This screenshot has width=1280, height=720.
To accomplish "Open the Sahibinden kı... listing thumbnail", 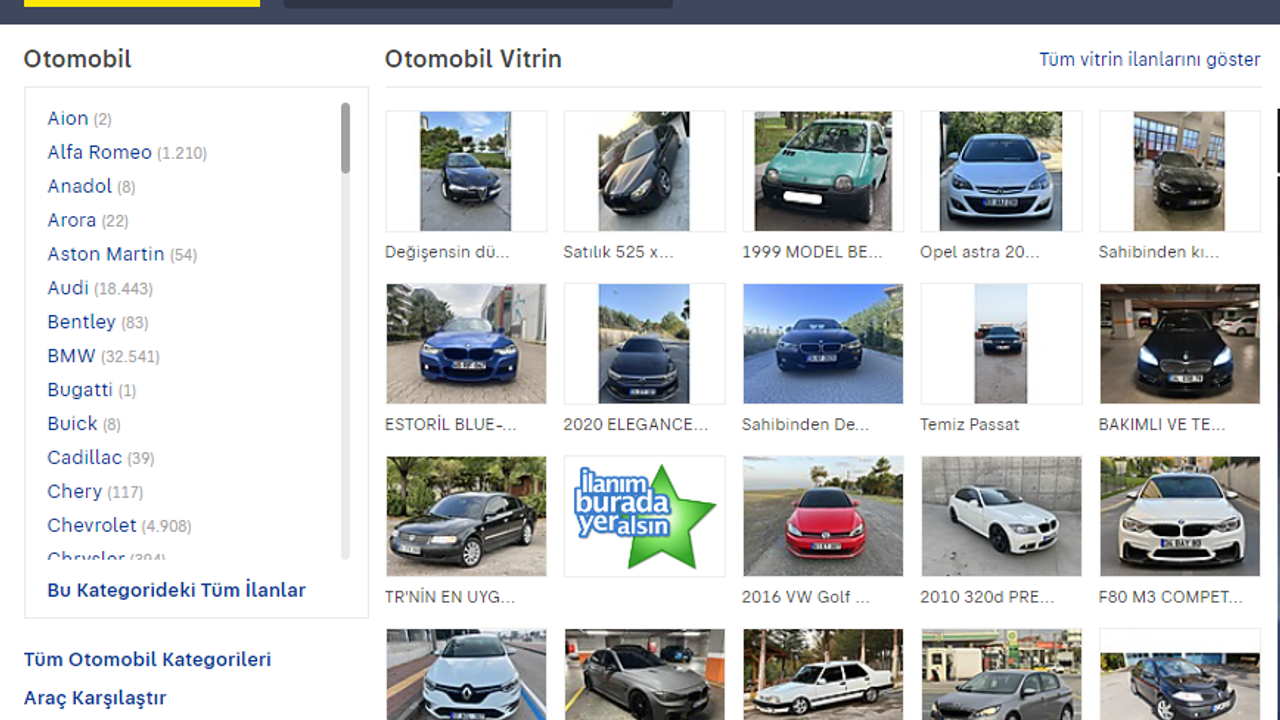I will (x=1180, y=171).
